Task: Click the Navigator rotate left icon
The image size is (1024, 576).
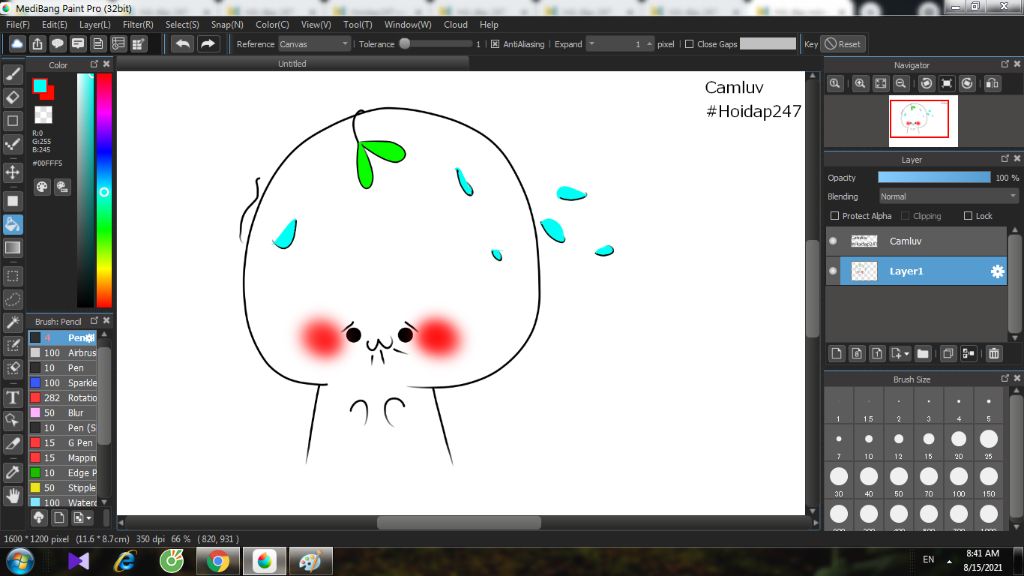Action: (x=926, y=84)
